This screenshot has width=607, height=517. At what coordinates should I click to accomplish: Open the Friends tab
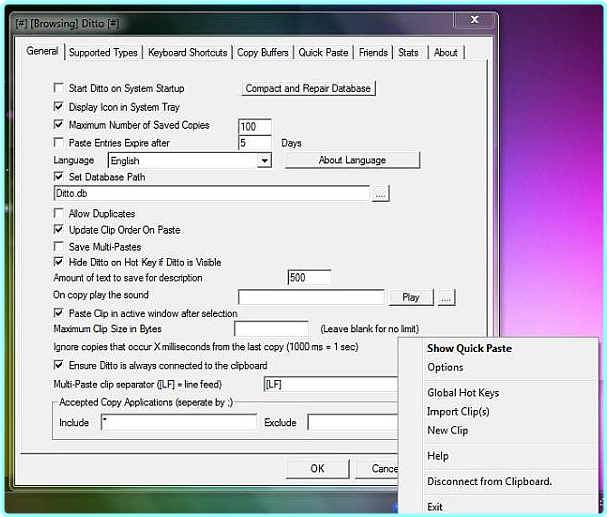[373, 52]
